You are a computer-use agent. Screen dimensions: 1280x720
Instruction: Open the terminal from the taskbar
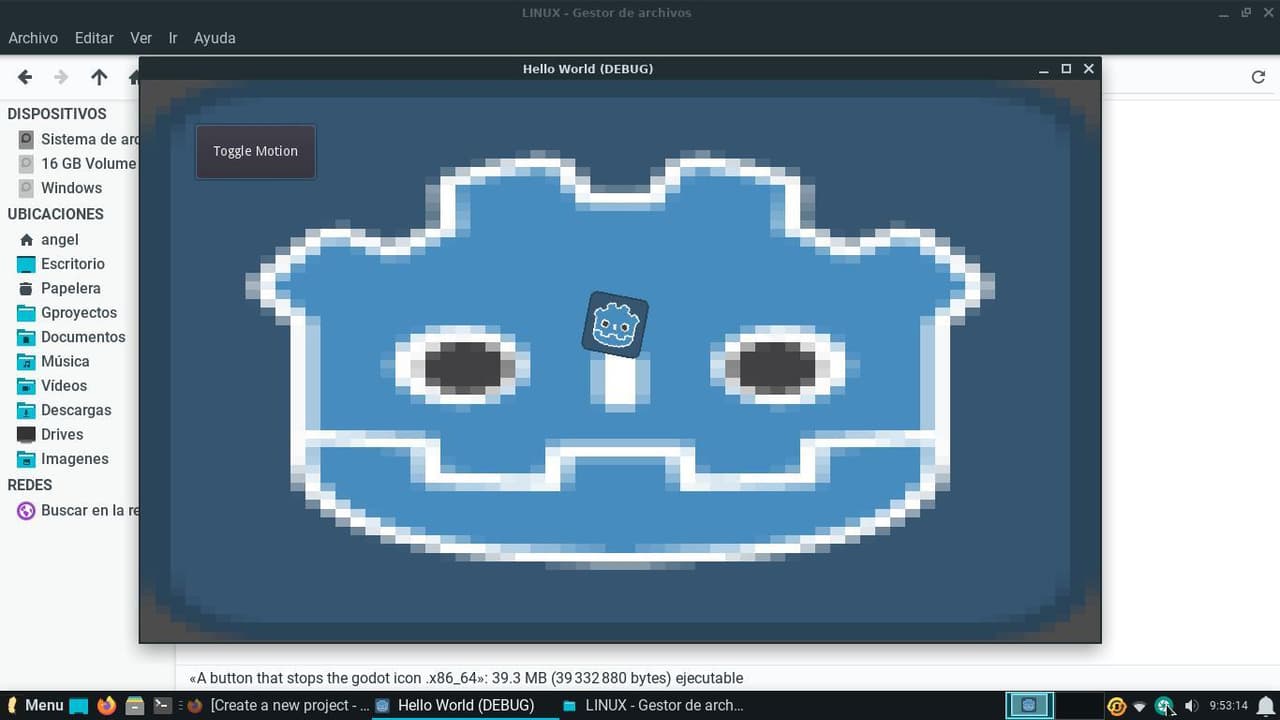point(162,705)
